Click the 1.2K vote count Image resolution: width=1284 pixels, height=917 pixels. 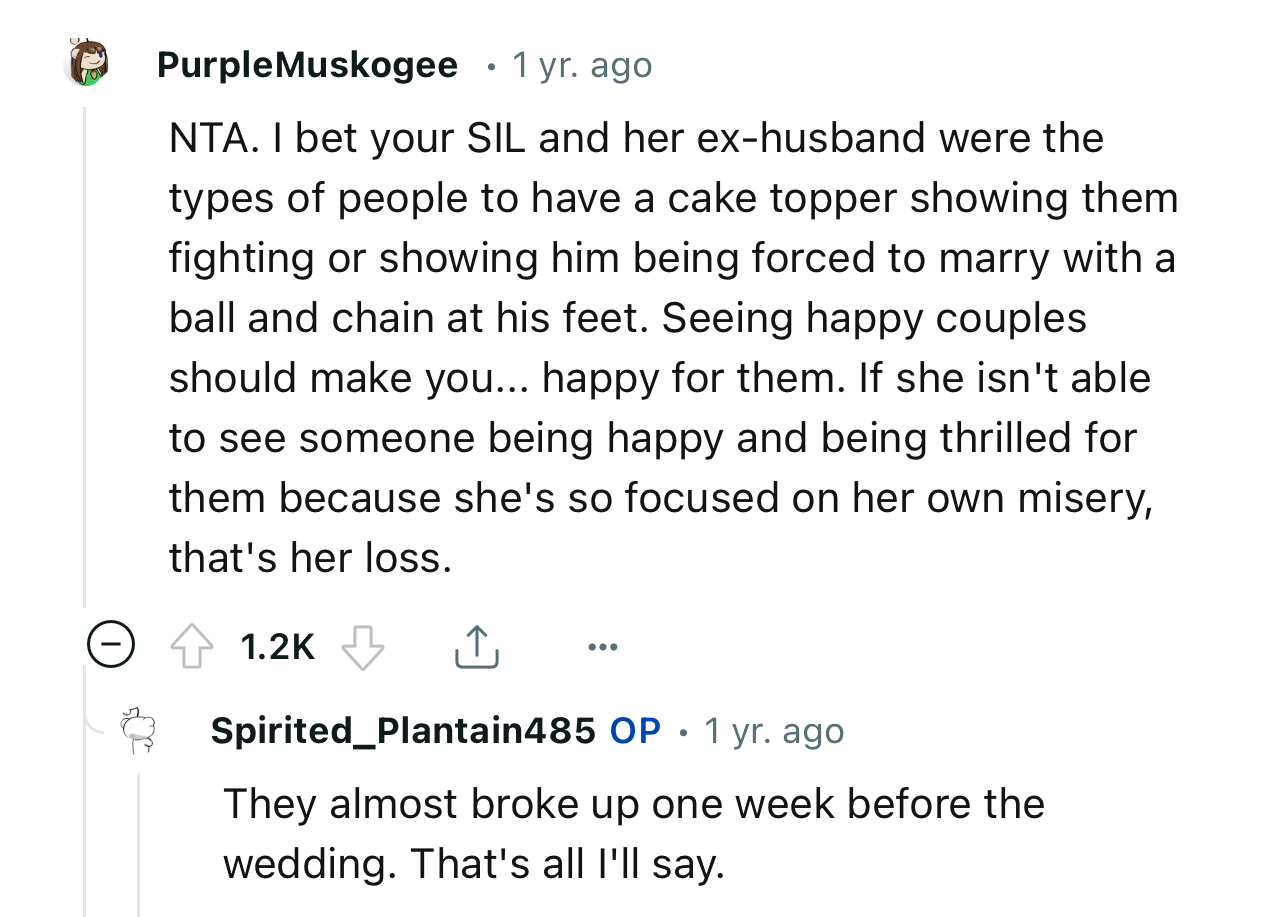tap(277, 646)
